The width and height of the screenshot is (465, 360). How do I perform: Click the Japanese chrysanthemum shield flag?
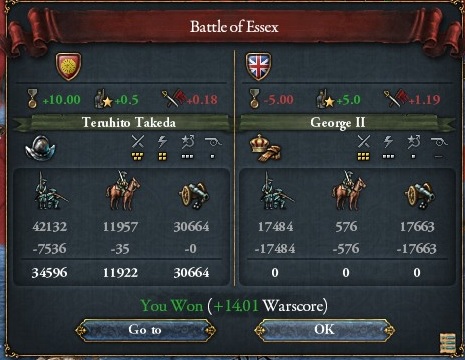coord(68,66)
